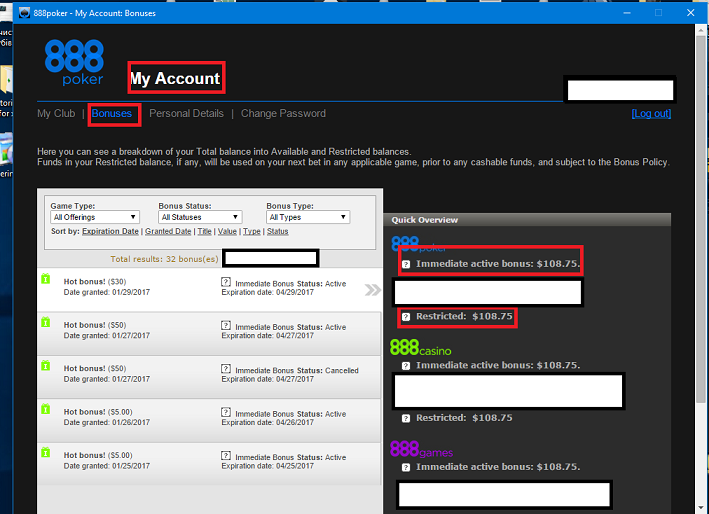709x514 pixels.
Task: Select Hot bonus ($30) granted 01/29/2017
Action: [x=209, y=289]
